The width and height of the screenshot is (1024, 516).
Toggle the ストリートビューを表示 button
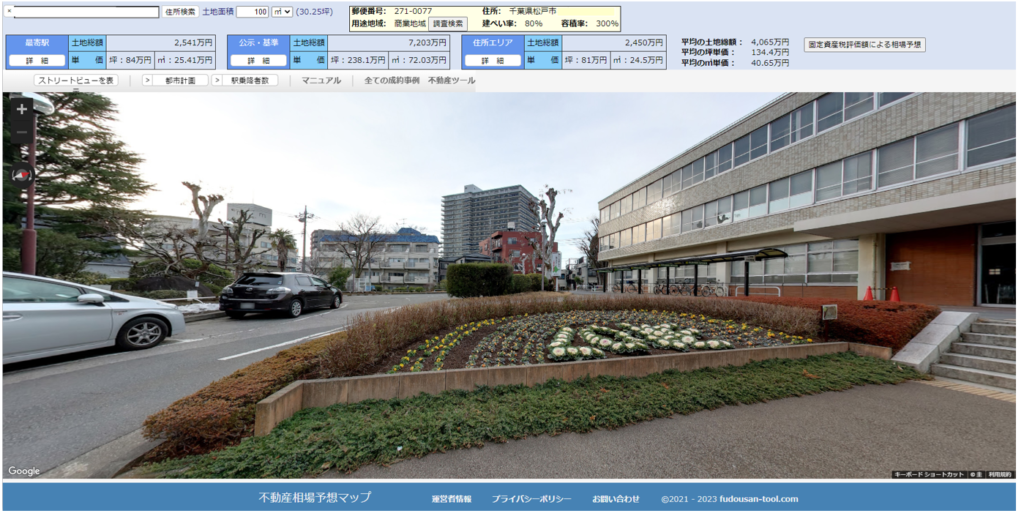[x=75, y=80]
